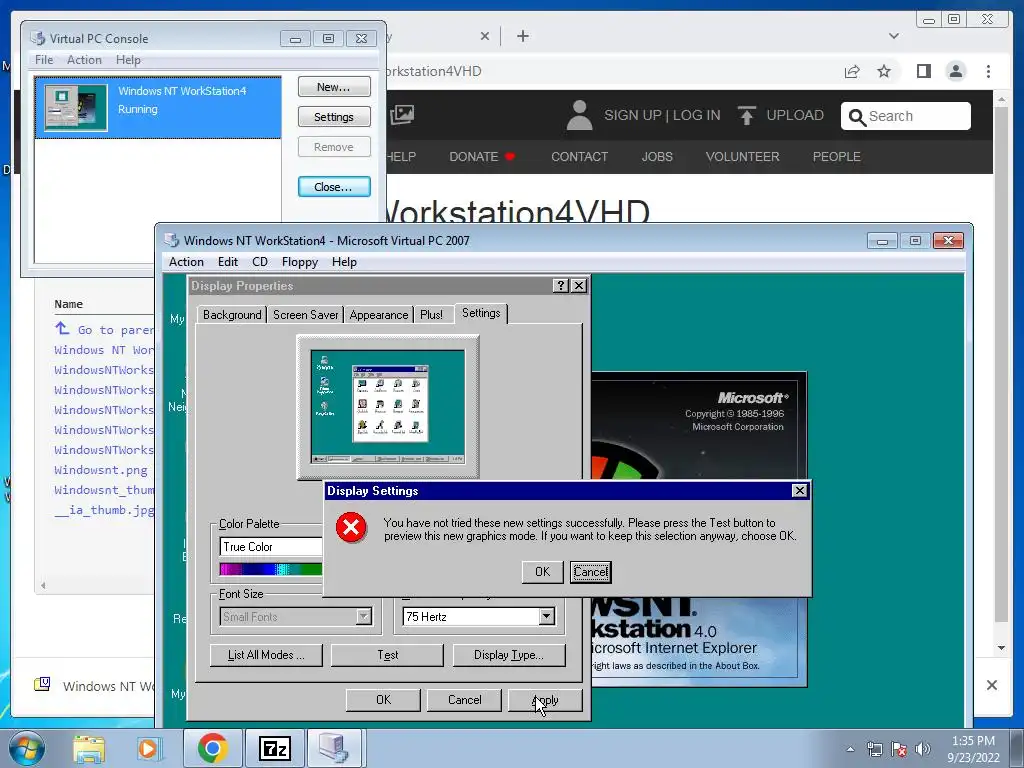Click the List All Modes button
1024x768 pixels.
click(x=266, y=655)
